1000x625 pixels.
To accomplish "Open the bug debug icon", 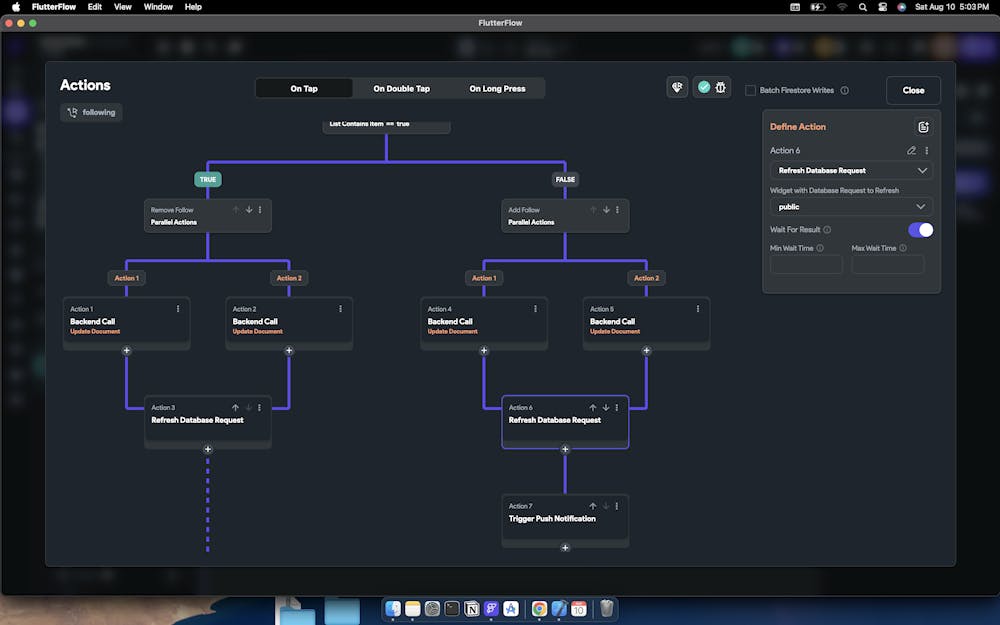I will [x=721, y=87].
